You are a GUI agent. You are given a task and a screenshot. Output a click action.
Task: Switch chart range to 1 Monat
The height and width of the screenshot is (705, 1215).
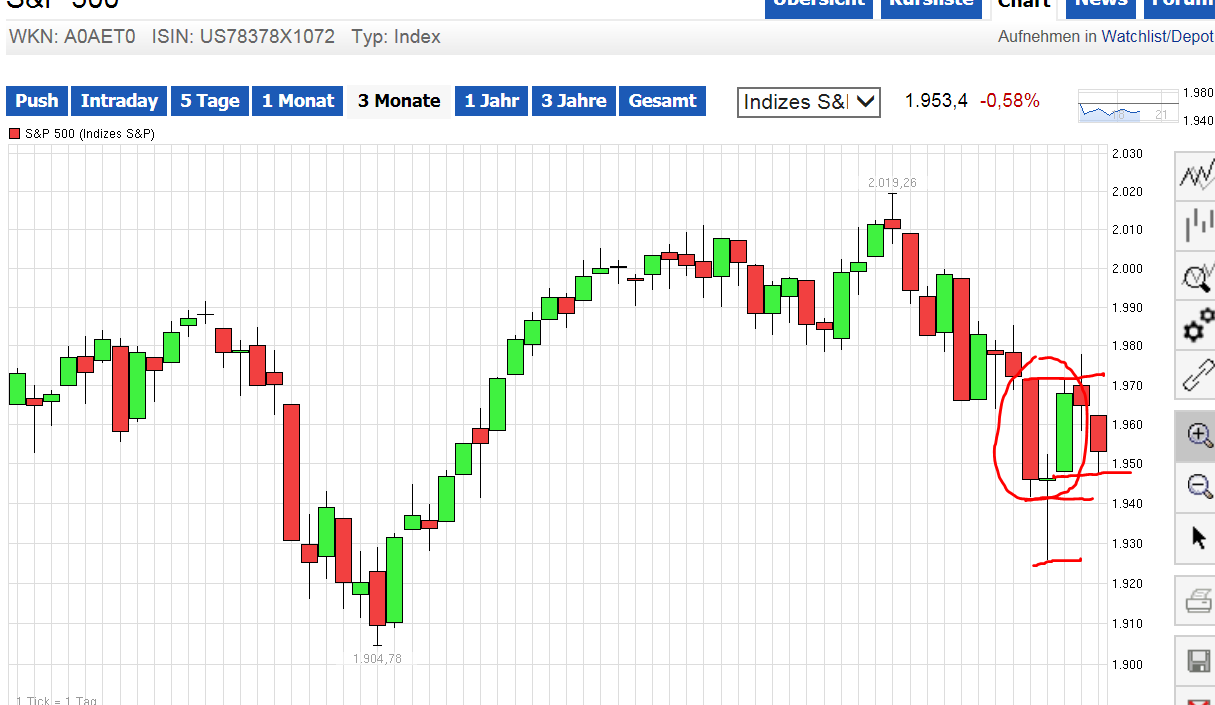point(298,101)
